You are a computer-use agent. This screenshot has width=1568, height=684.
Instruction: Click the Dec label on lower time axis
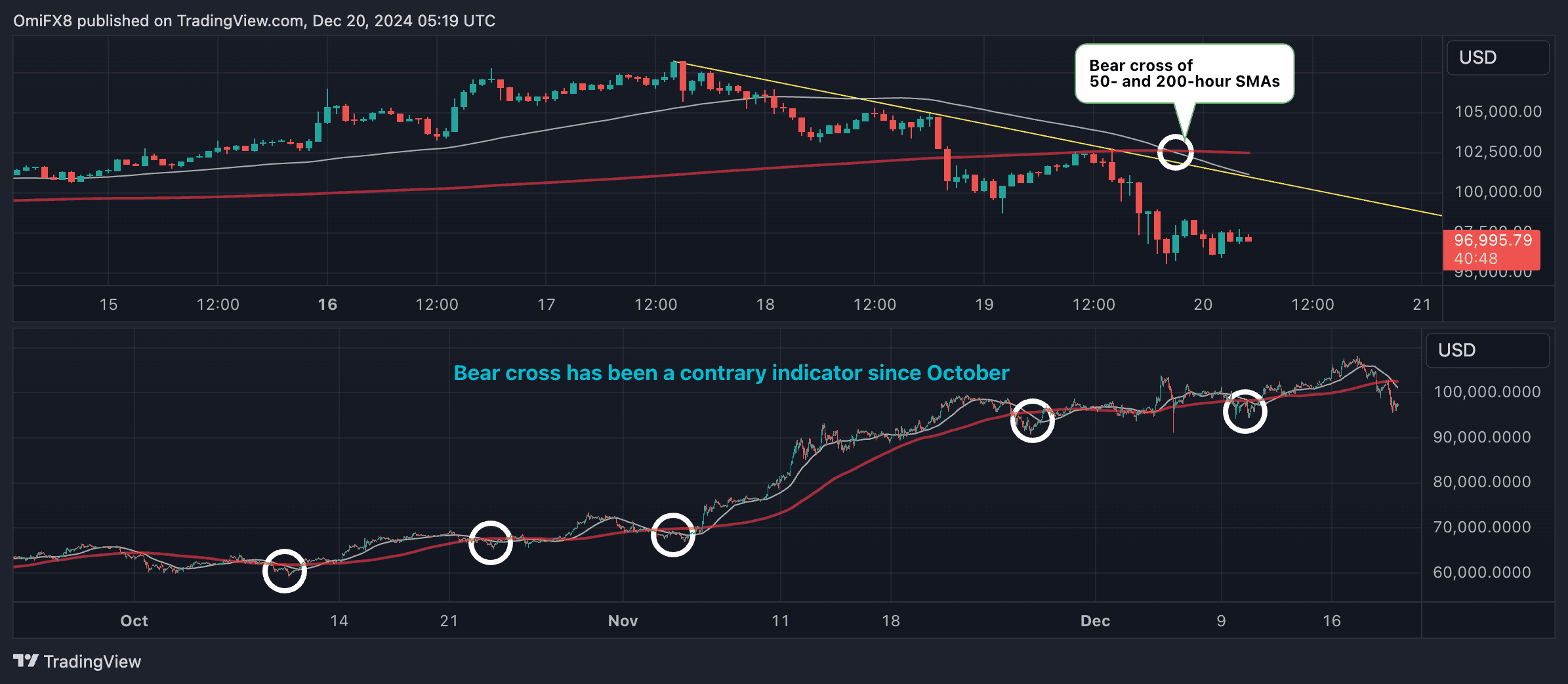click(x=1095, y=621)
